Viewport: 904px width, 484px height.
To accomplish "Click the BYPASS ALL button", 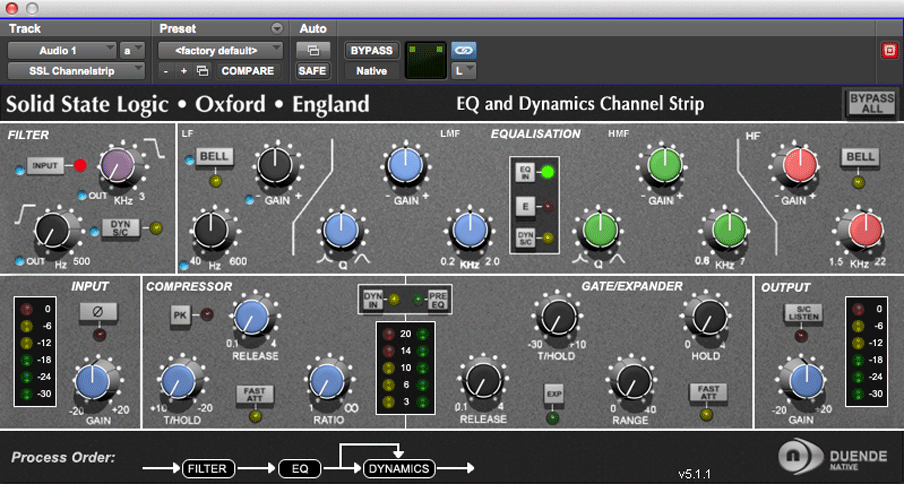I will [x=872, y=104].
